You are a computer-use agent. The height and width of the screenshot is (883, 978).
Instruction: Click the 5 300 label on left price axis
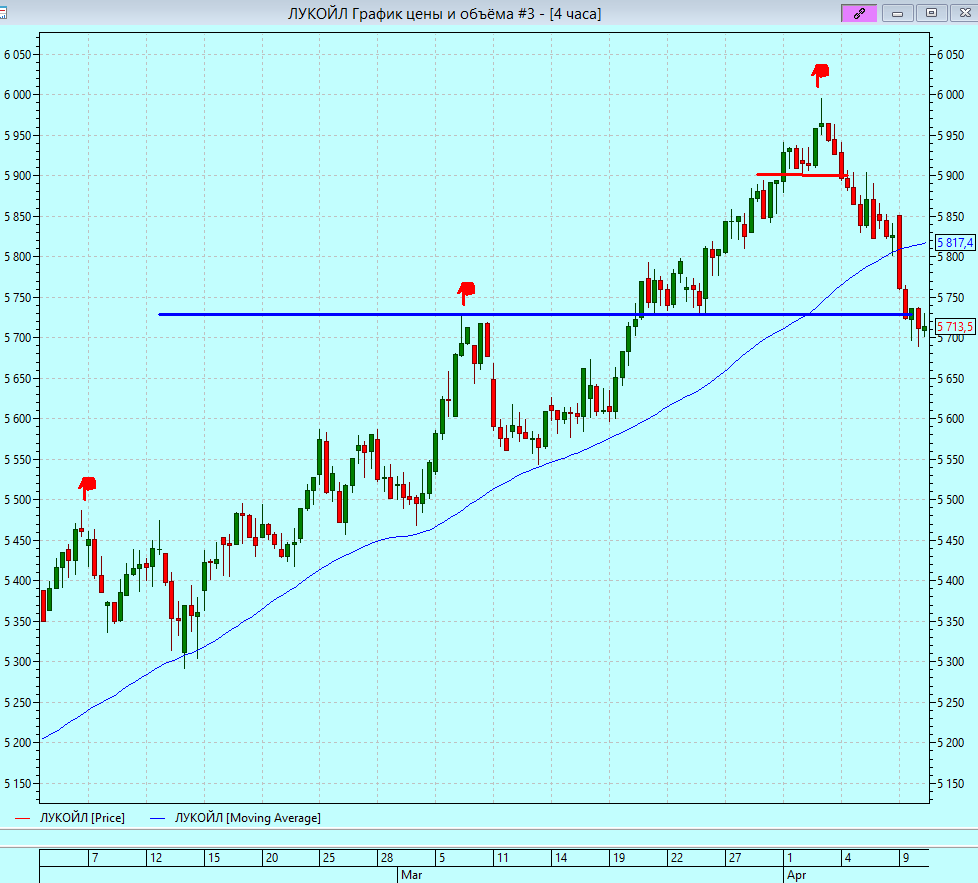coord(17,662)
